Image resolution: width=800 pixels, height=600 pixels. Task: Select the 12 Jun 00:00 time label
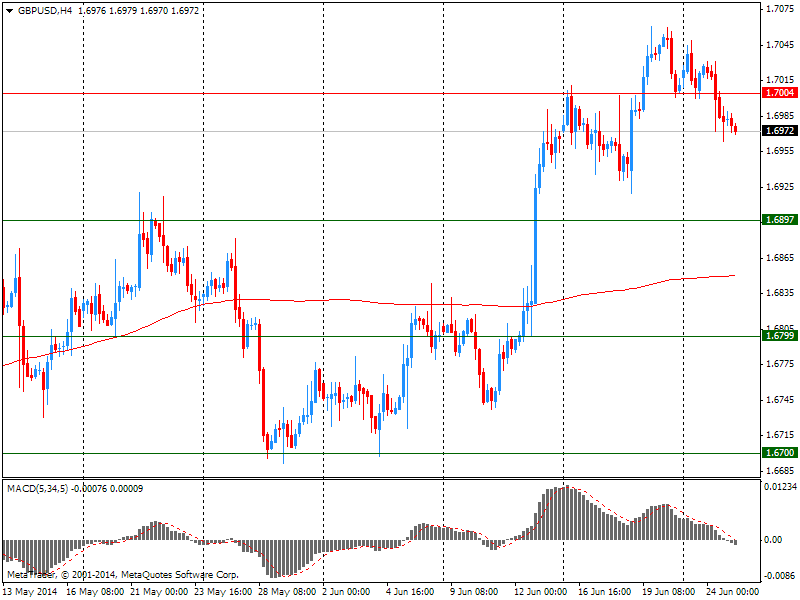pyautogui.click(x=540, y=592)
